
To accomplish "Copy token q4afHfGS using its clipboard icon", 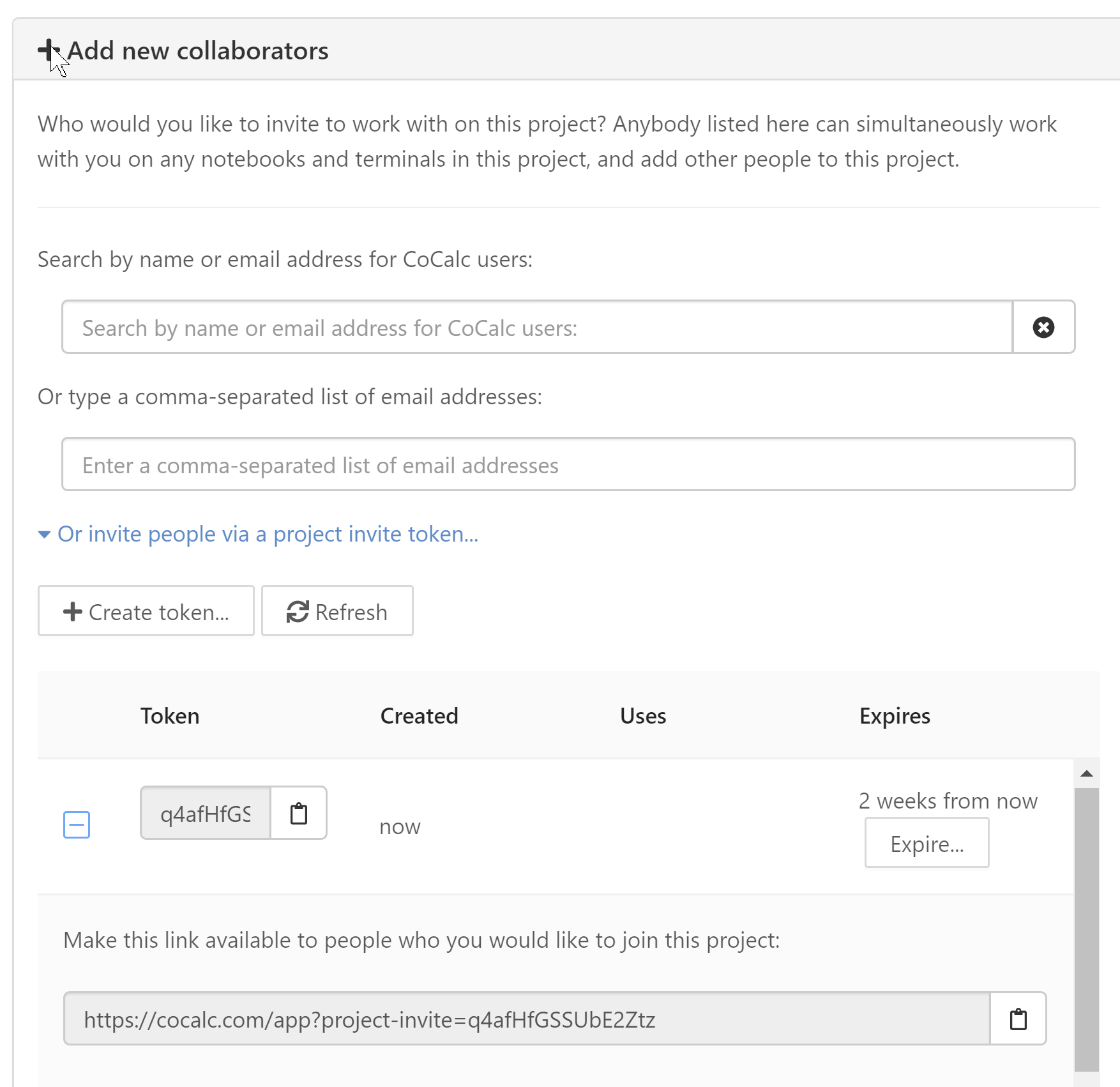I will [298, 812].
